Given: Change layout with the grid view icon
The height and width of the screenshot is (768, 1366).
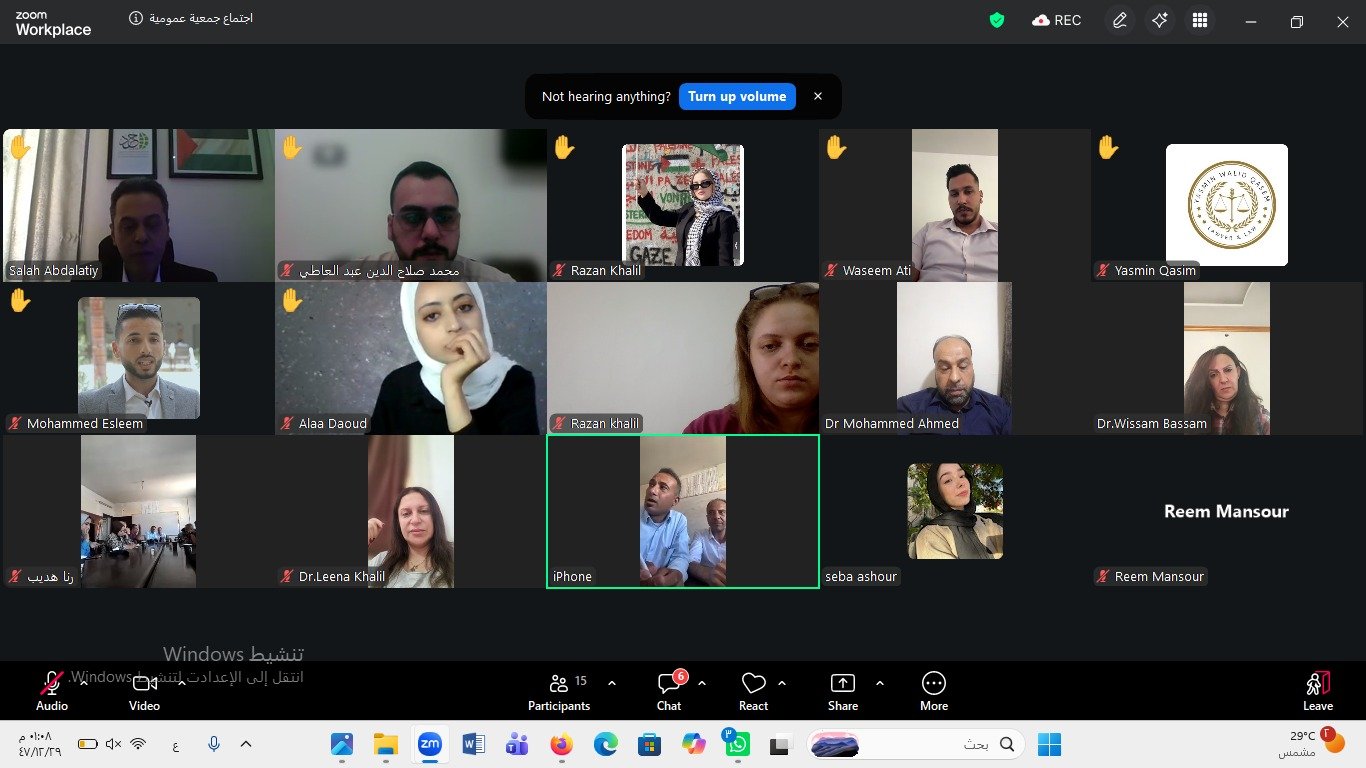Looking at the screenshot, I should coord(1200,20).
